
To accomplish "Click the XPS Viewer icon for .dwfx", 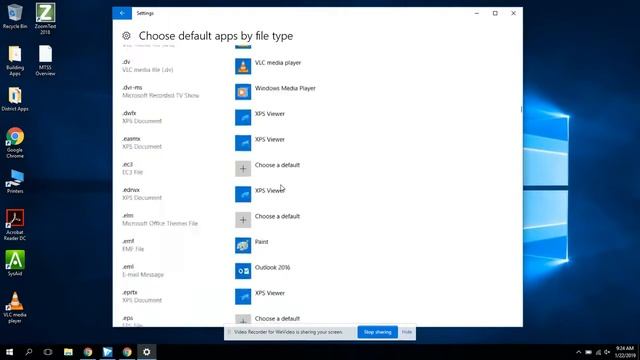I will pos(243,118).
